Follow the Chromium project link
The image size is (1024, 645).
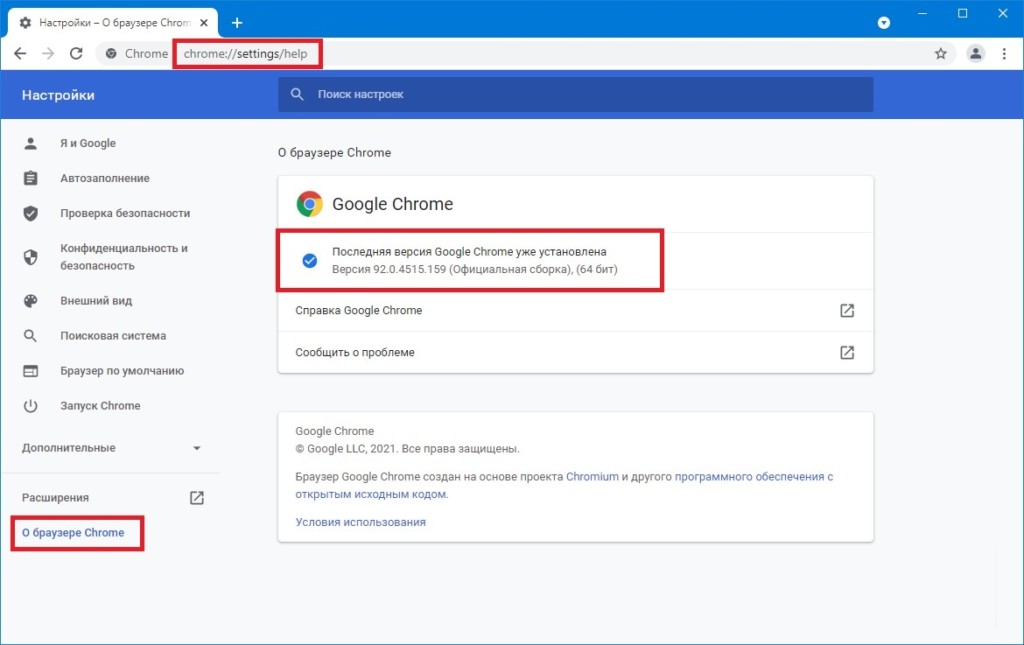[x=592, y=477]
